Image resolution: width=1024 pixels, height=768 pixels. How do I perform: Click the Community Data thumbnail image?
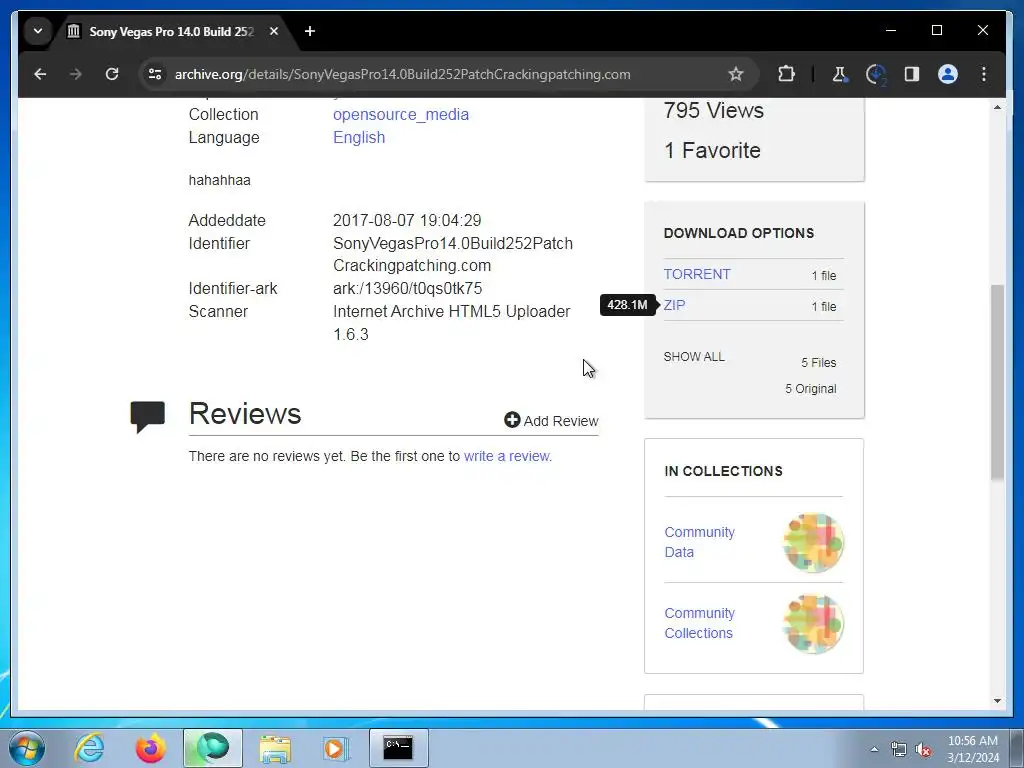pos(814,543)
